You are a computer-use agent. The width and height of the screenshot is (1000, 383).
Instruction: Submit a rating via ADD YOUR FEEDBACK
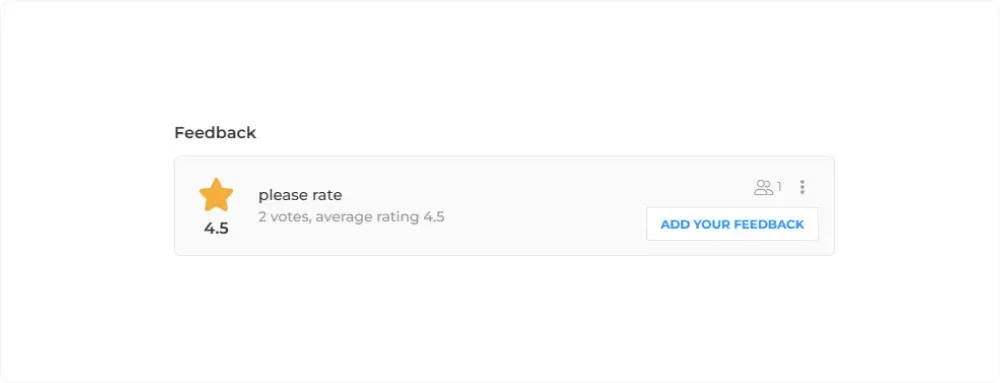click(732, 224)
